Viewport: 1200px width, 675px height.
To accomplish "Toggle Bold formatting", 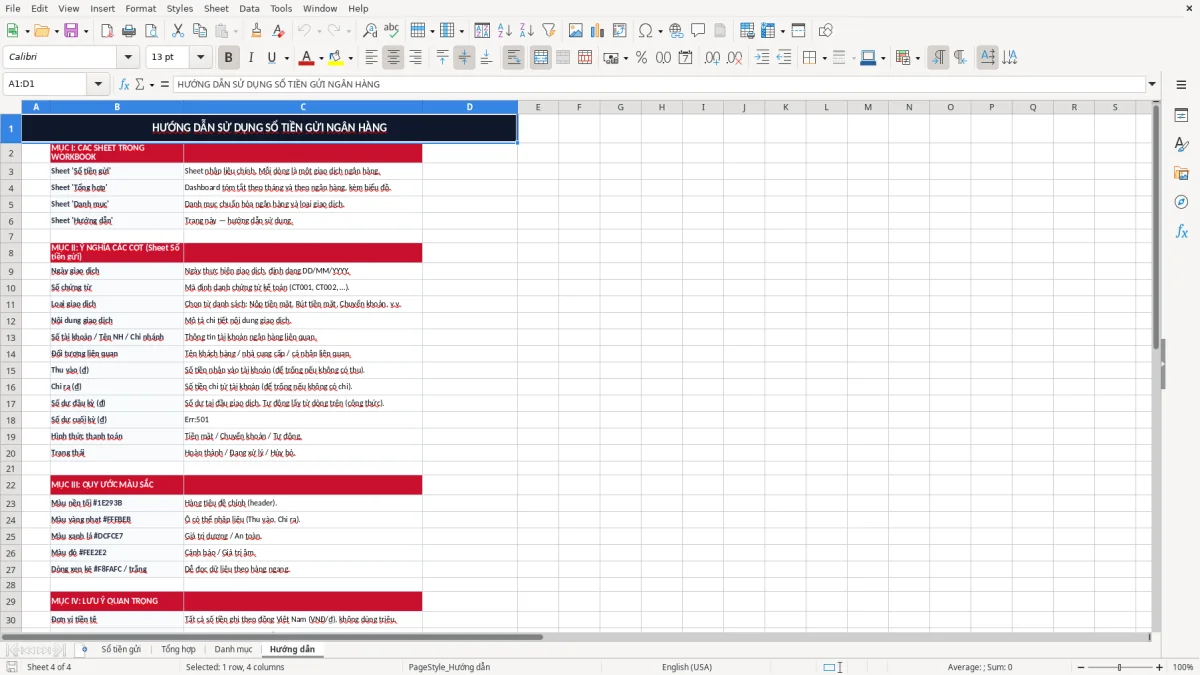I will (x=228, y=58).
